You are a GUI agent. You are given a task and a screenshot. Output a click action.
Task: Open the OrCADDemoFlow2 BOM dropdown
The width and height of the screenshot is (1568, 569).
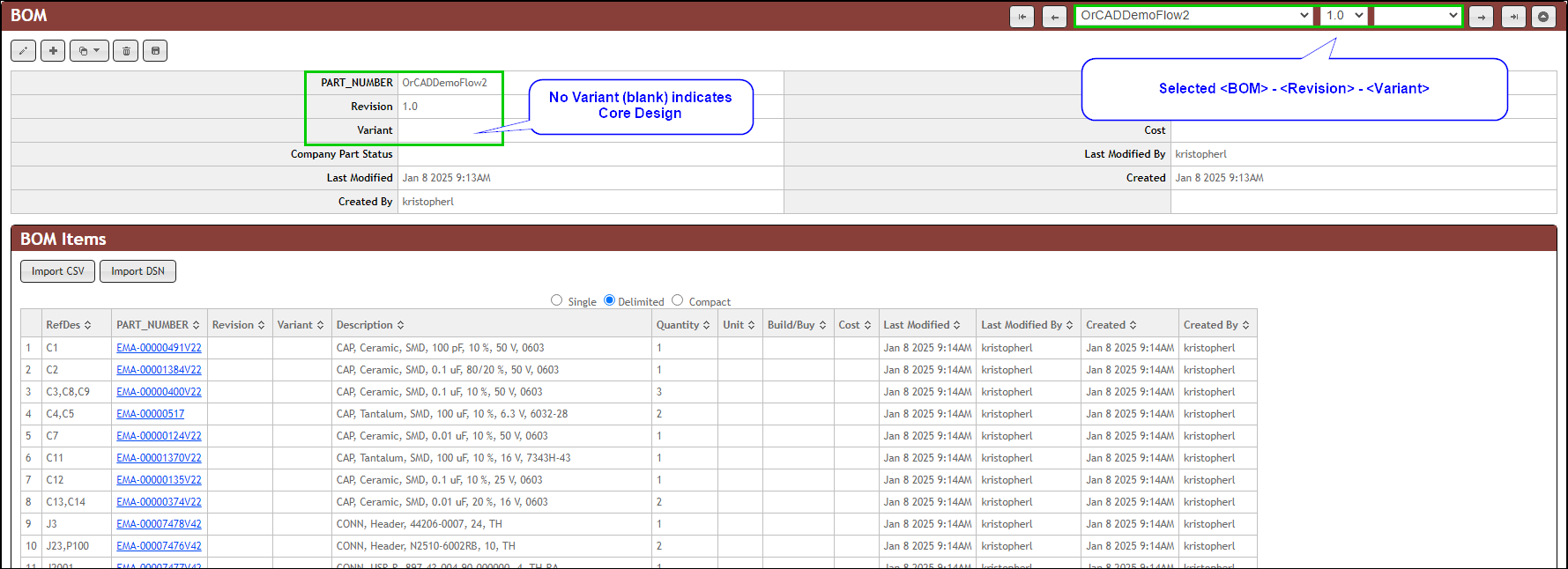point(1194,16)
